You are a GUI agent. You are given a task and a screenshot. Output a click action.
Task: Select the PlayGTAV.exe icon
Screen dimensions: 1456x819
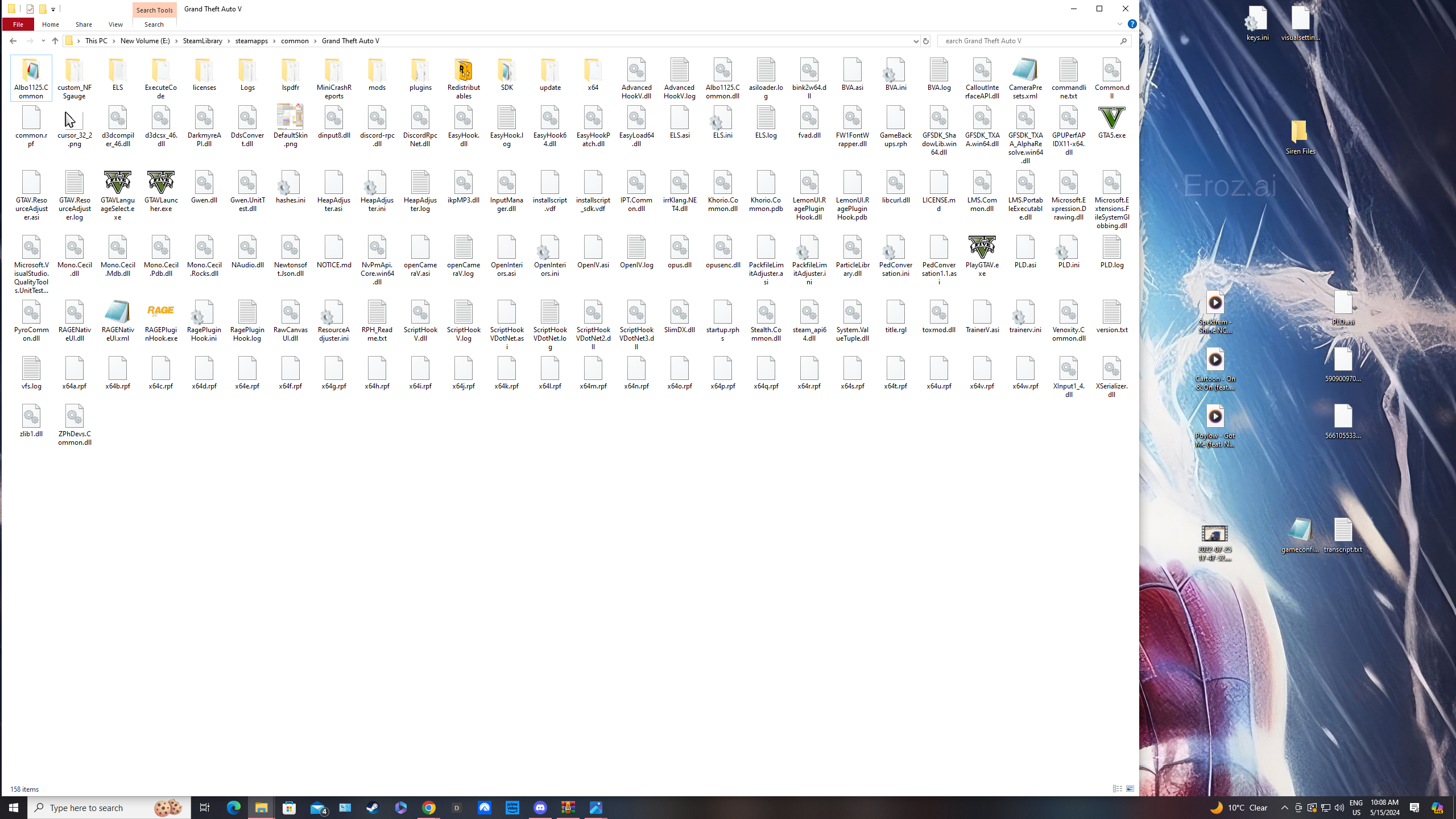click(982, 248)
